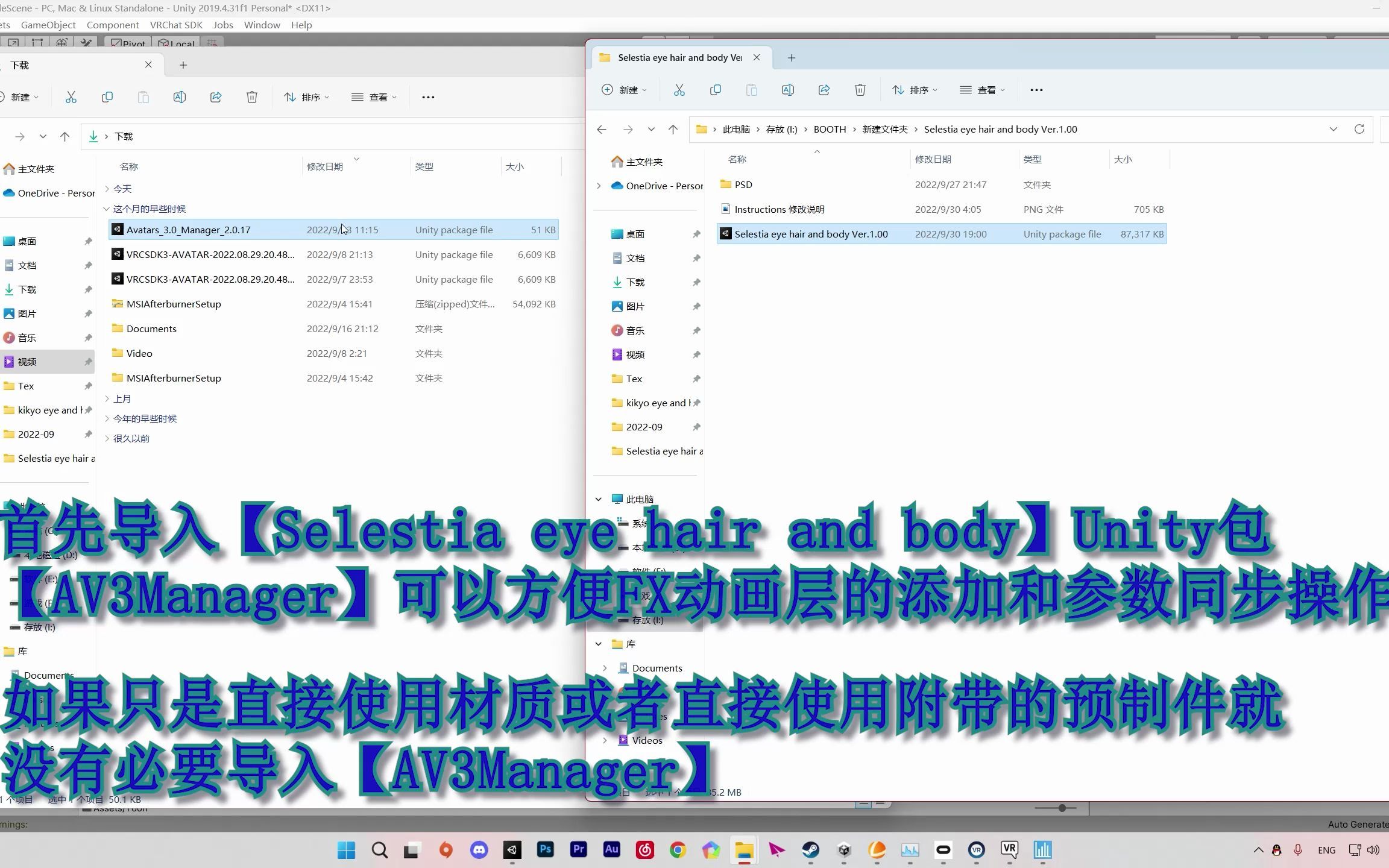Click the Rename icon in right Explorer toolbar

(x=787, y=90)
